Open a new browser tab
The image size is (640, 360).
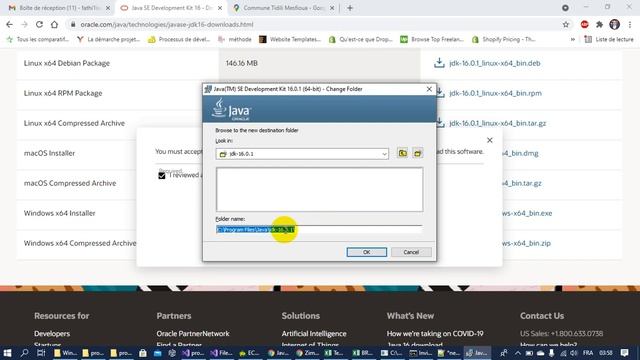tap(350, 8)
